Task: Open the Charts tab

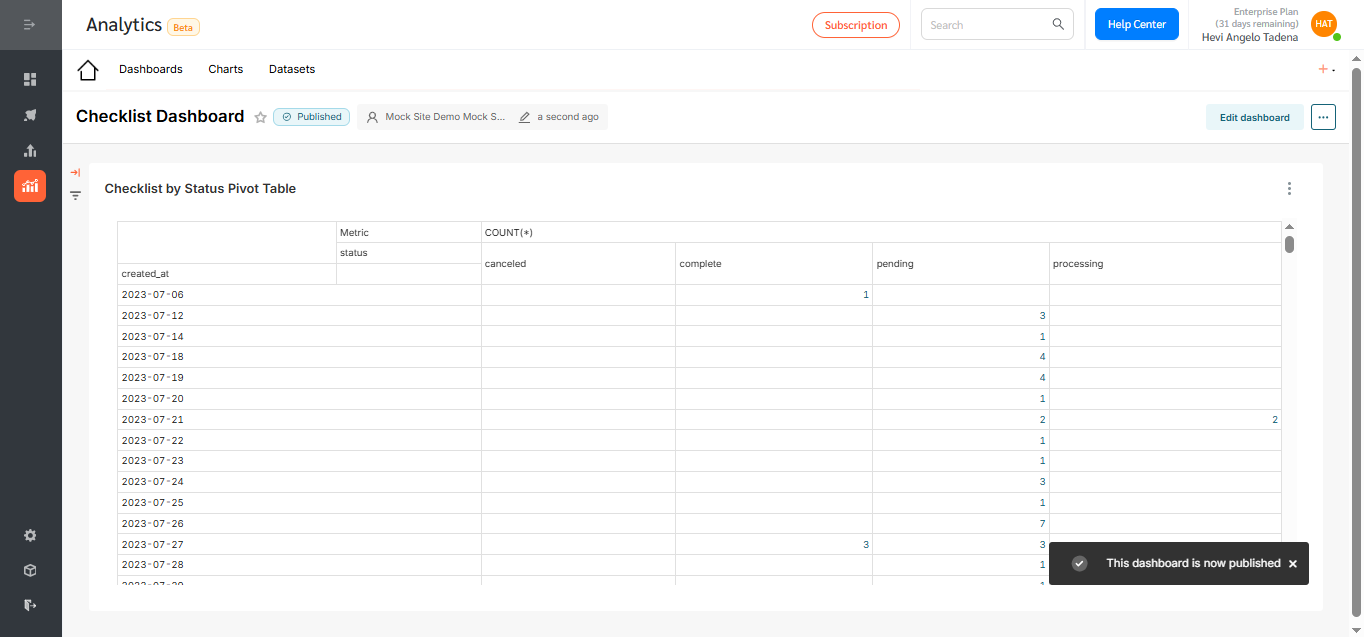Action: pos(226,69)
